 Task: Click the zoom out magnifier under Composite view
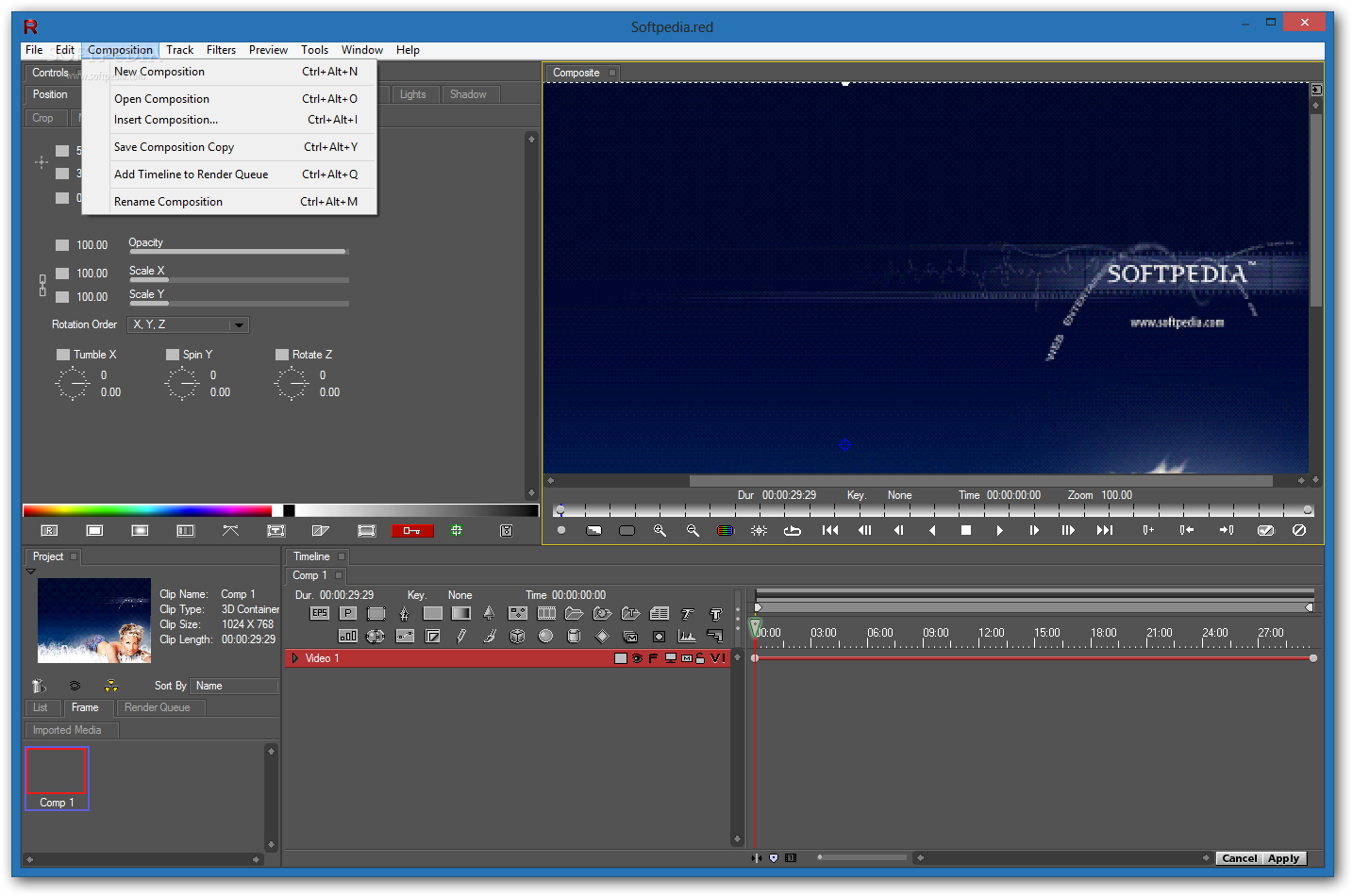coord(693,531)
